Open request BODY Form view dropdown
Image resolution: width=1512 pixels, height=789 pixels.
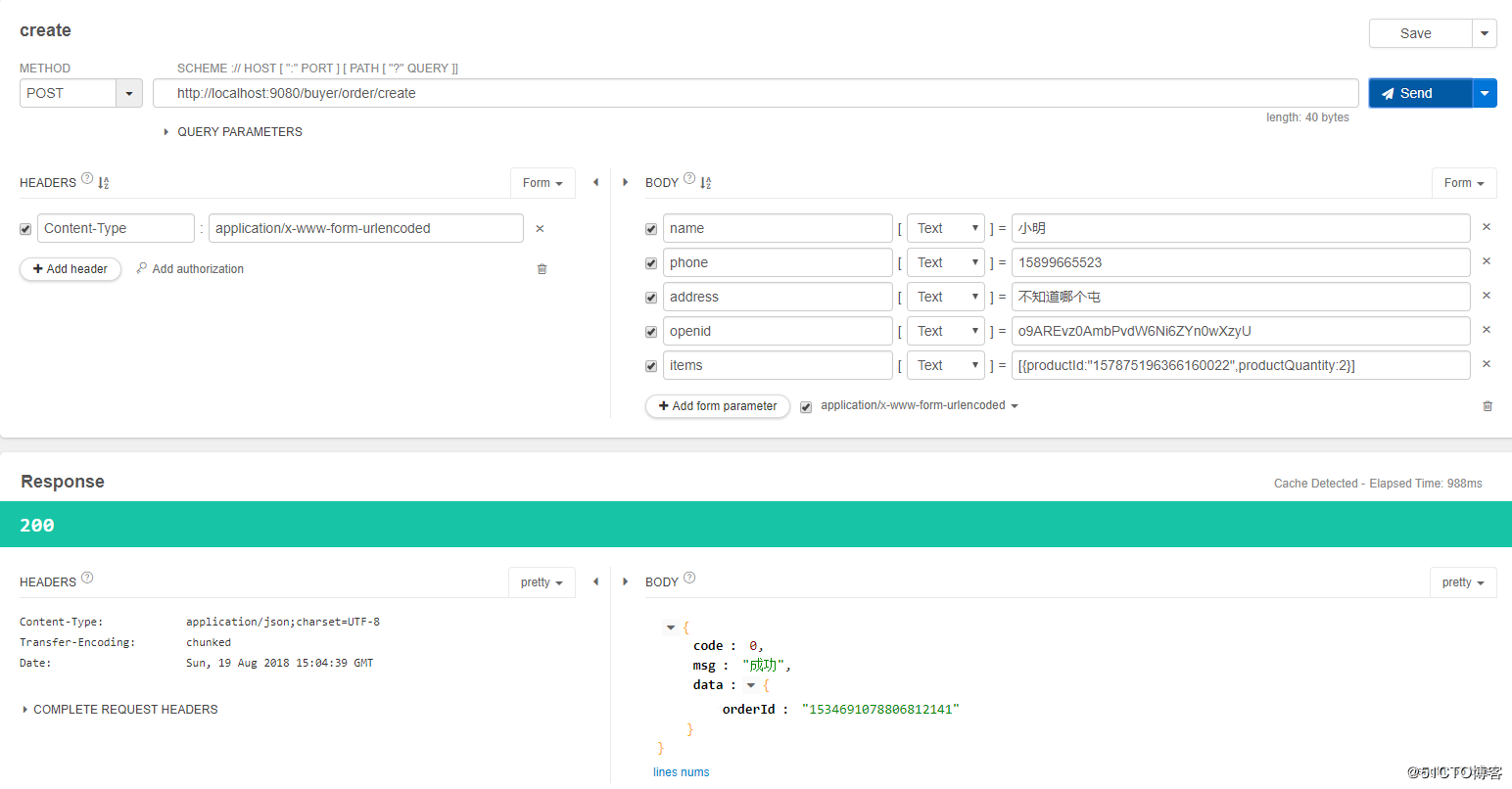coord(1464,183)
